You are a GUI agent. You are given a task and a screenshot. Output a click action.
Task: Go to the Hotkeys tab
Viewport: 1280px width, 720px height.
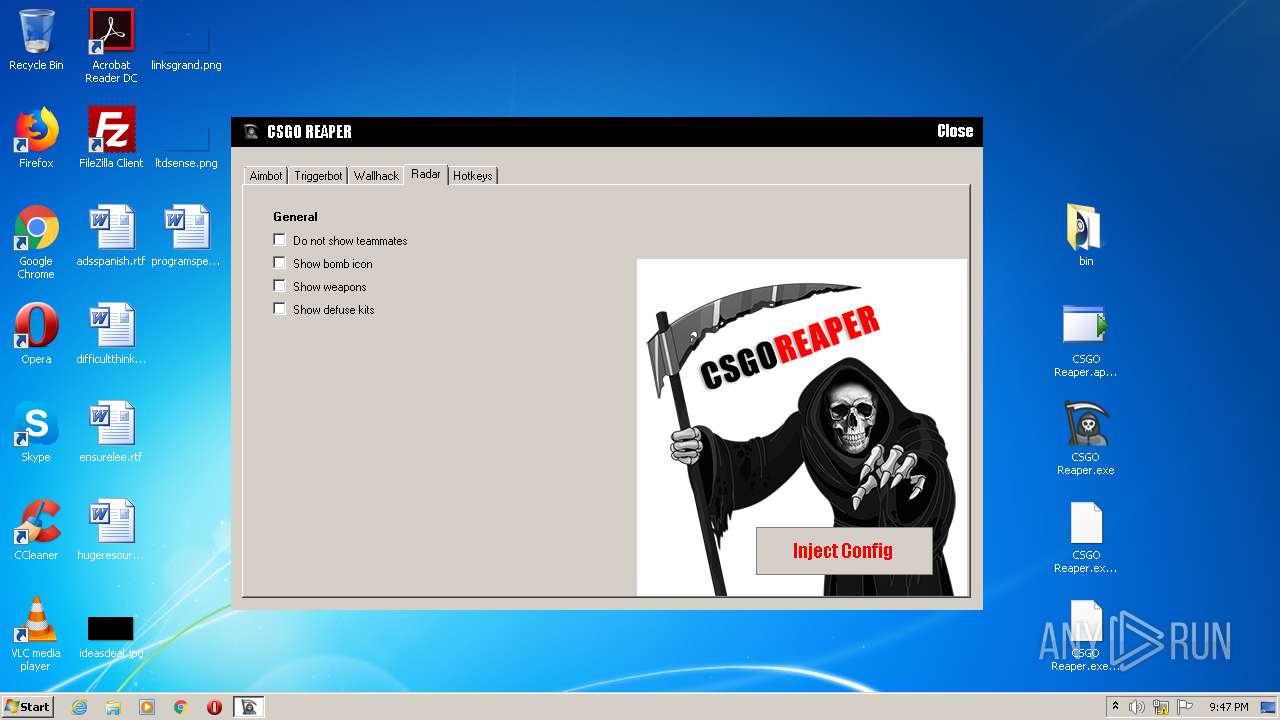[x=472, y=176]
